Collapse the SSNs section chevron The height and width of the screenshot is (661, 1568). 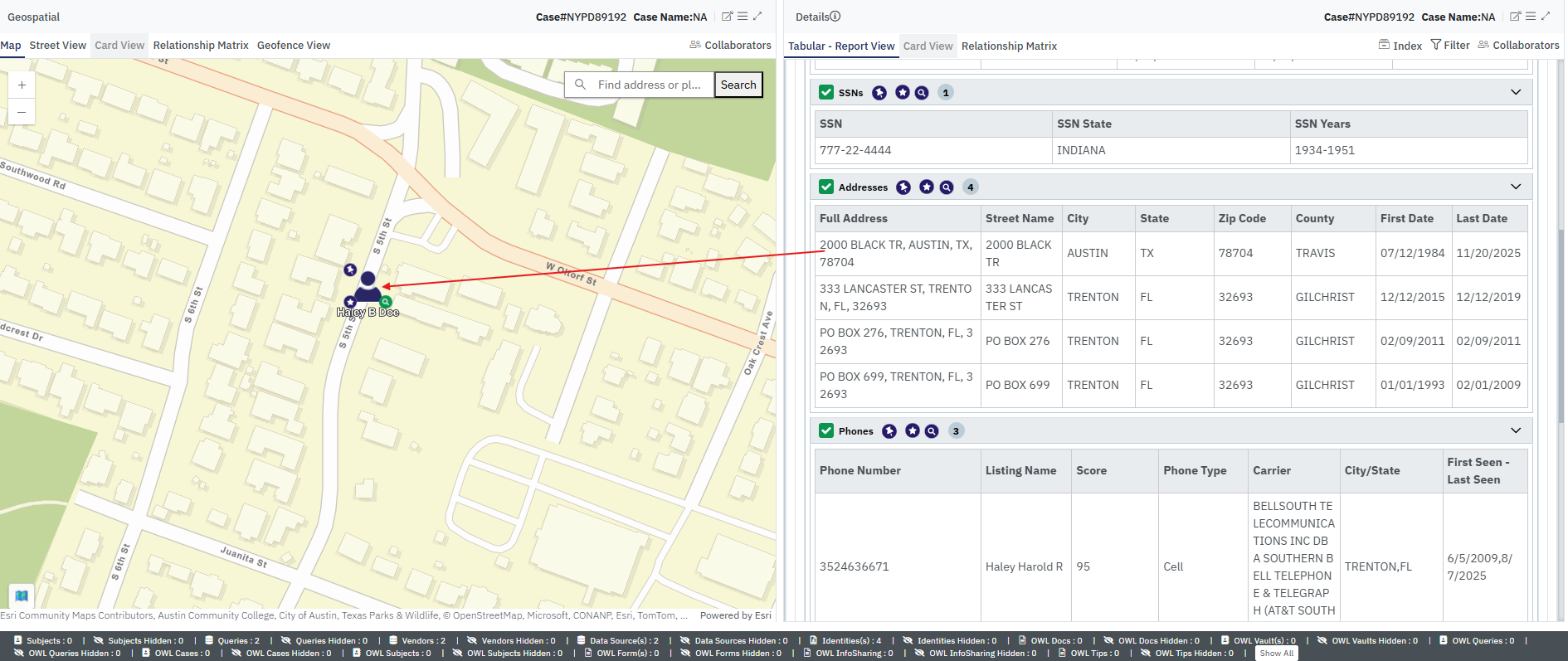pos(1516,93)
